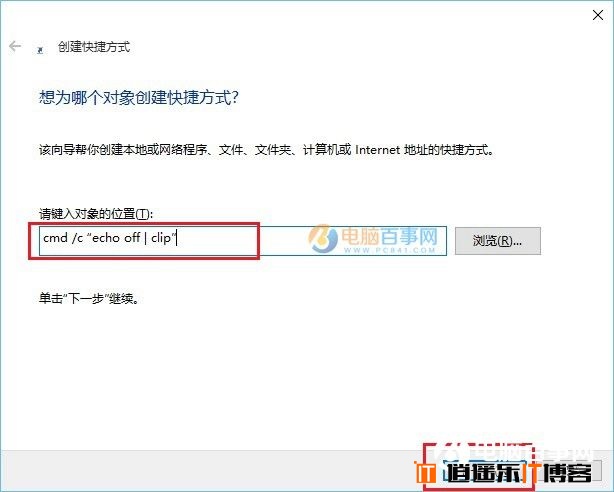Close the 创建快捷方式 dialog with X
Viewport: 614px width, 492px height.
click(x=598, y=15)
